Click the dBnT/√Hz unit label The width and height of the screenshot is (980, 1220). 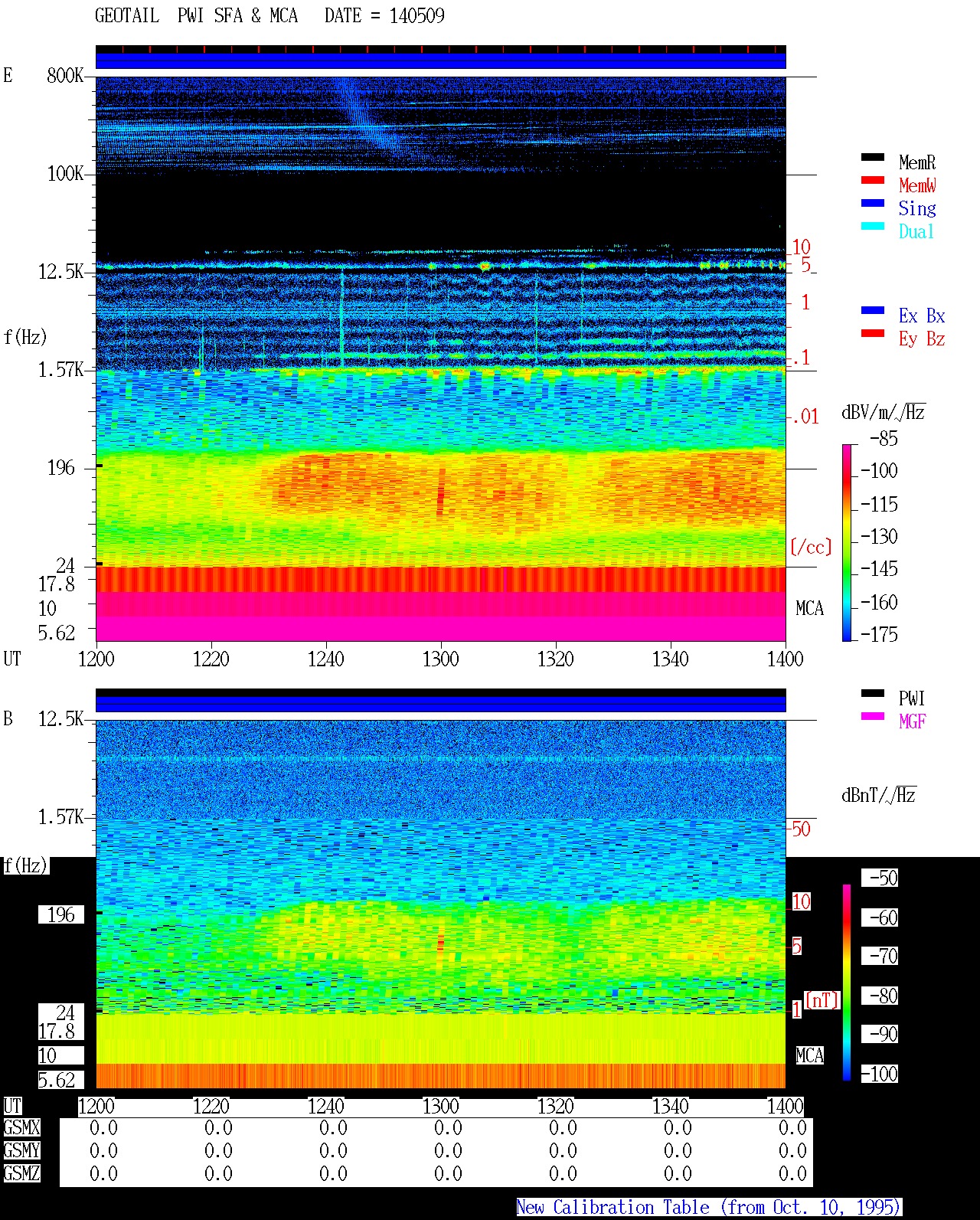[879, 795]
